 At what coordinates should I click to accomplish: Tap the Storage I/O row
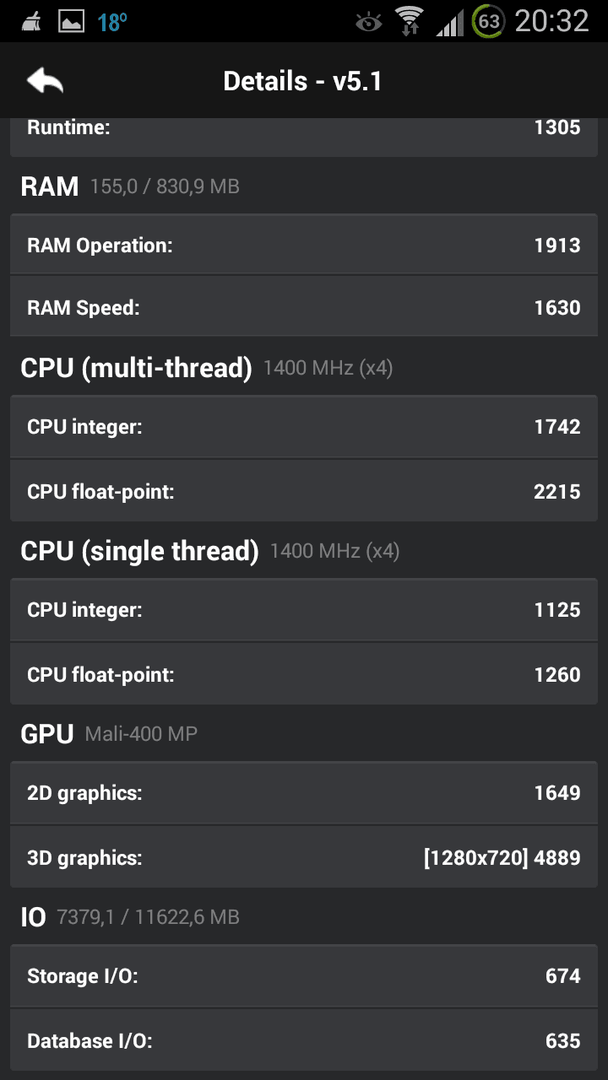click(304, 976)
